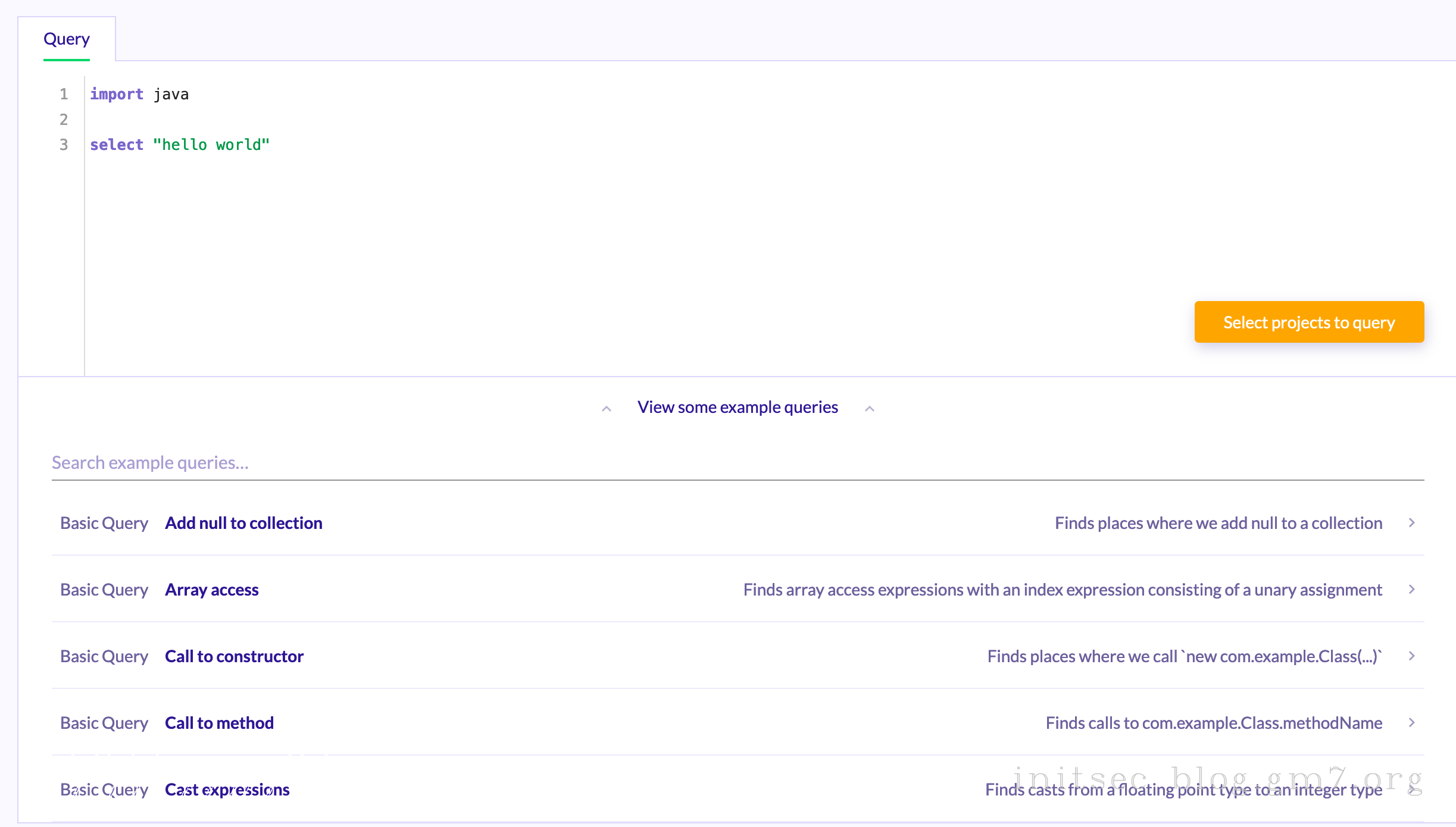Open the Cast expressions example query
1456x827 pixels.
[x=227, y=790]
